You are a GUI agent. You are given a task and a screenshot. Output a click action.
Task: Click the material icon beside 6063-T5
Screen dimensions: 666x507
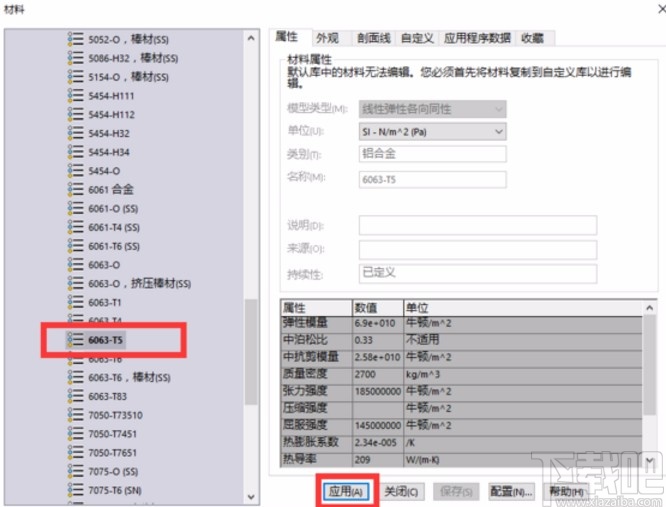[x=76, y=340]
